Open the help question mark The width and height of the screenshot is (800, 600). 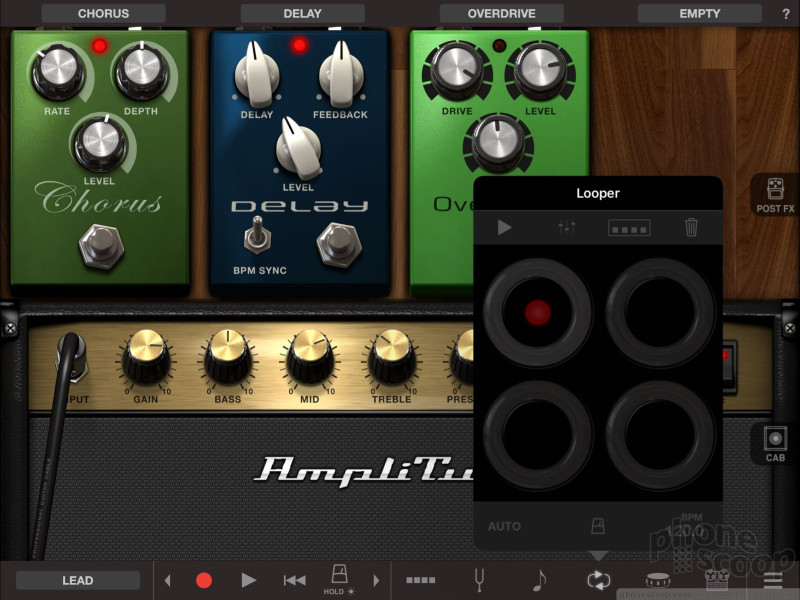[786, 14]
